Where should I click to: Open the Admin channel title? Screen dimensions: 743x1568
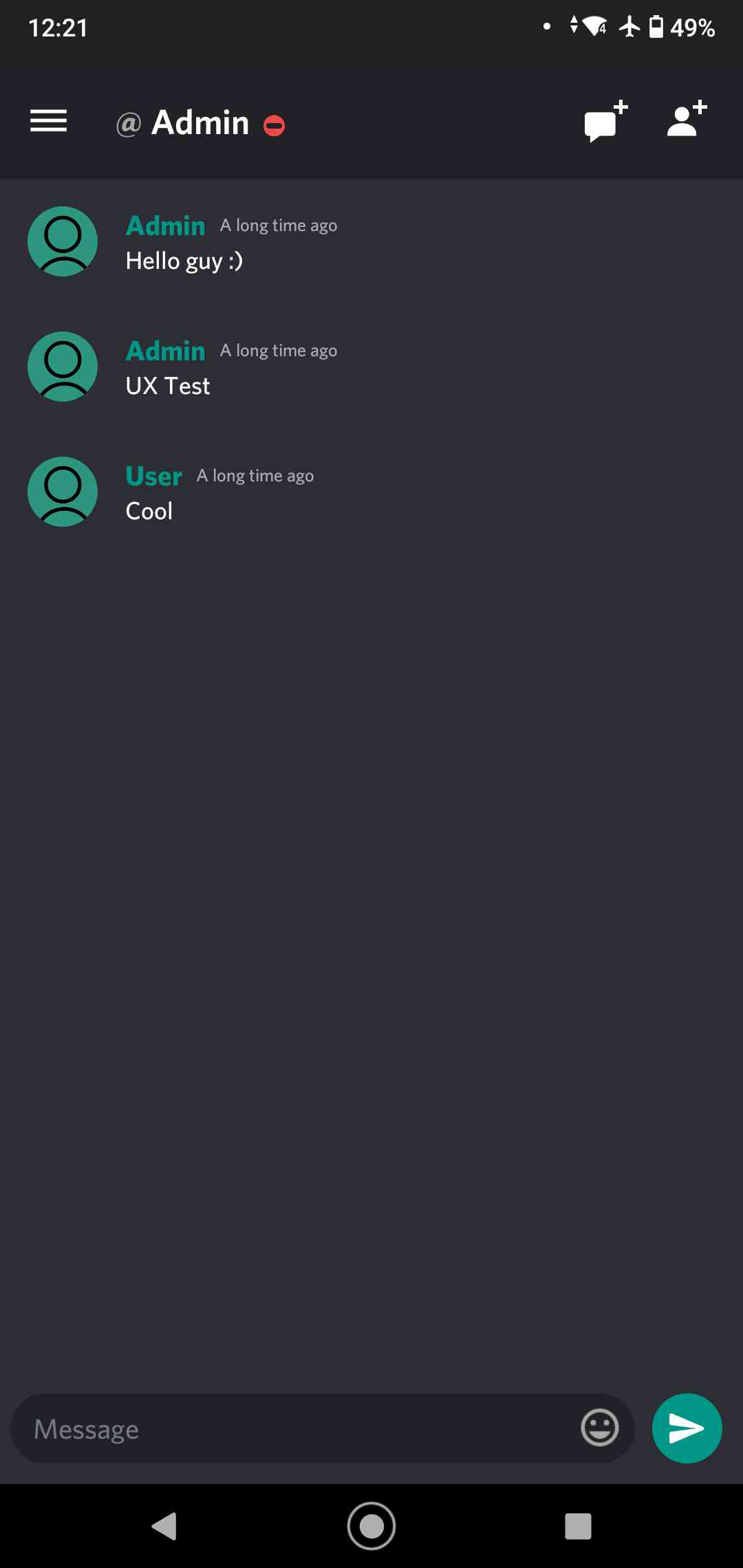tap(200, 123)
